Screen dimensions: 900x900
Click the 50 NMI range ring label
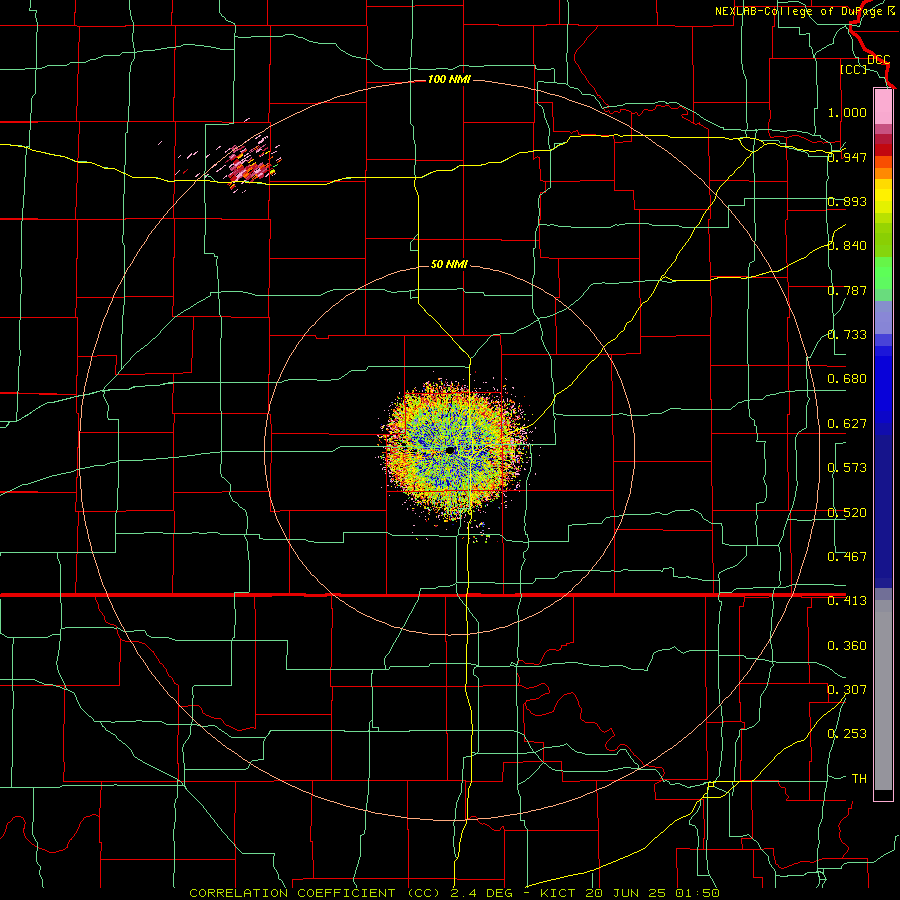tap(449, 264)
